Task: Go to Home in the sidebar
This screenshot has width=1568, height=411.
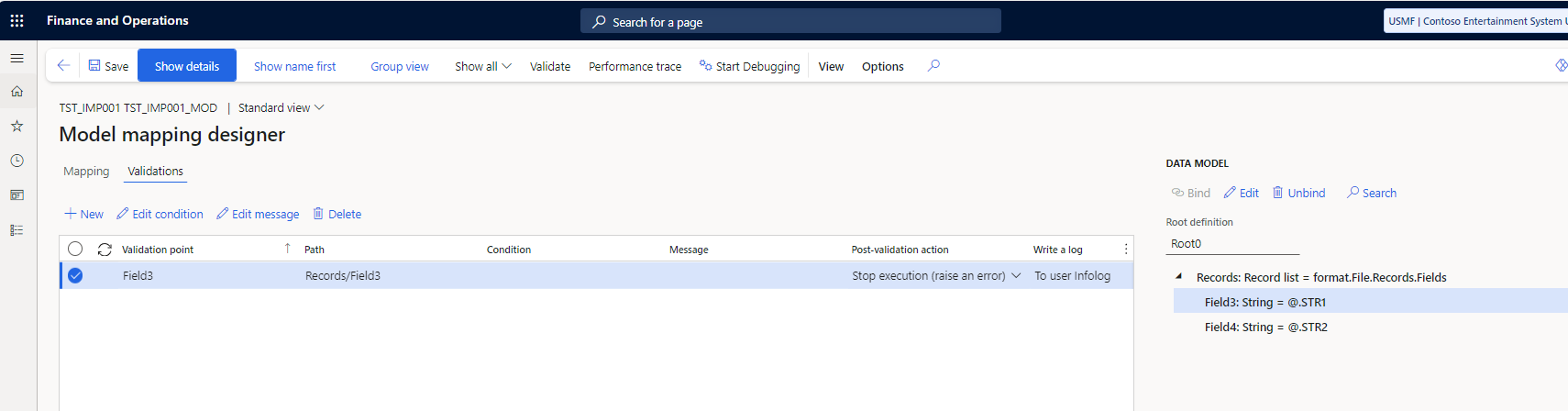Action: (17, 91)
